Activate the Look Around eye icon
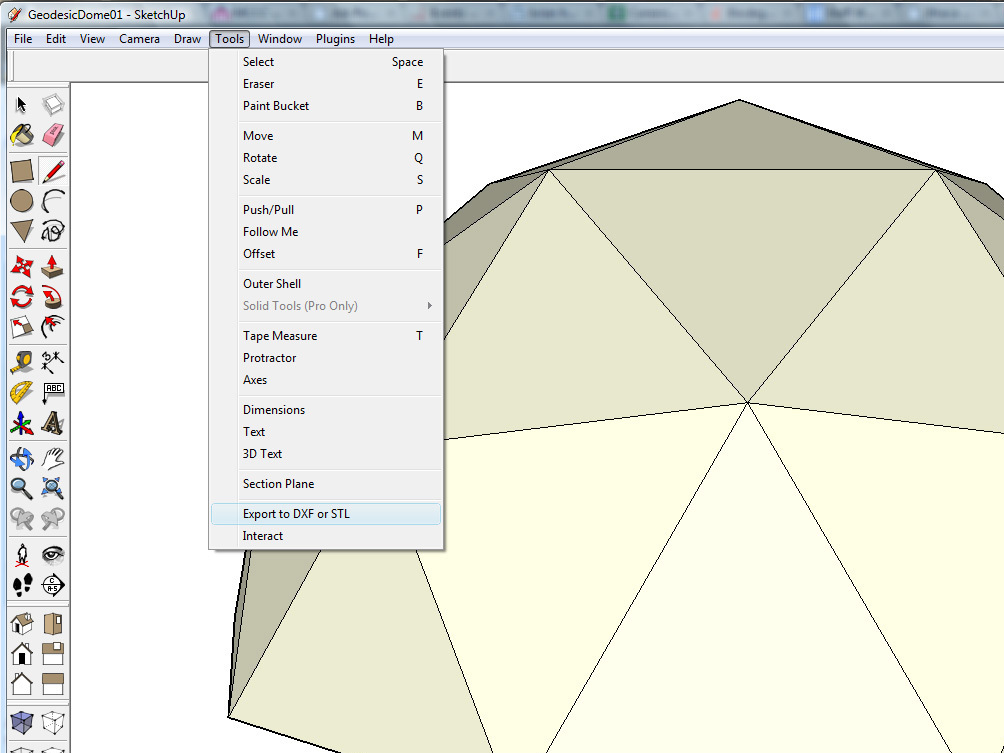The height and width of the screenshot is (753, 1004). pos(53,555)
